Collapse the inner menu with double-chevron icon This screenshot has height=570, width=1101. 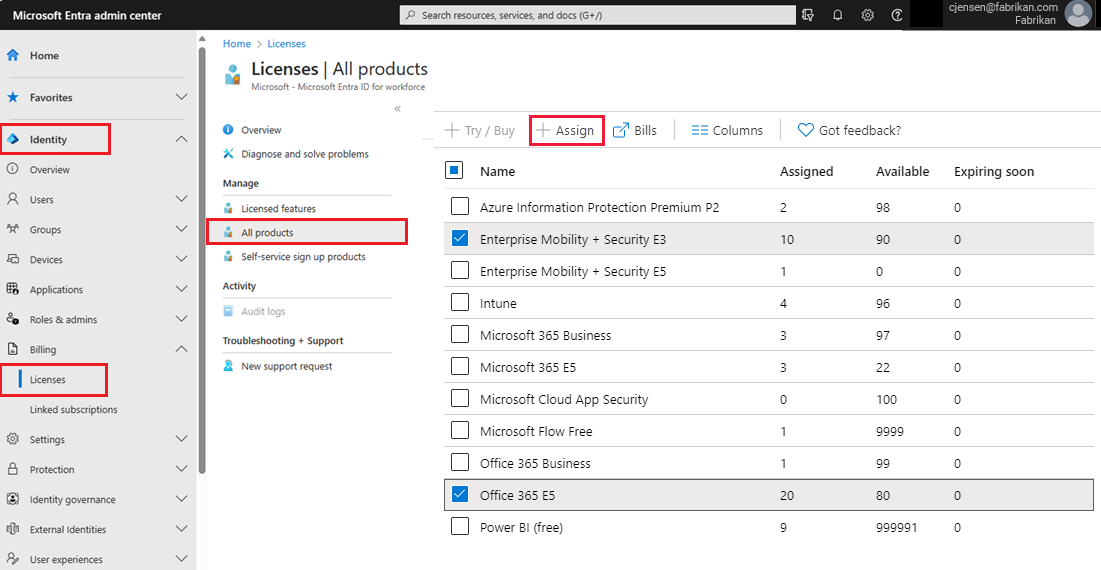pos(397,108)
